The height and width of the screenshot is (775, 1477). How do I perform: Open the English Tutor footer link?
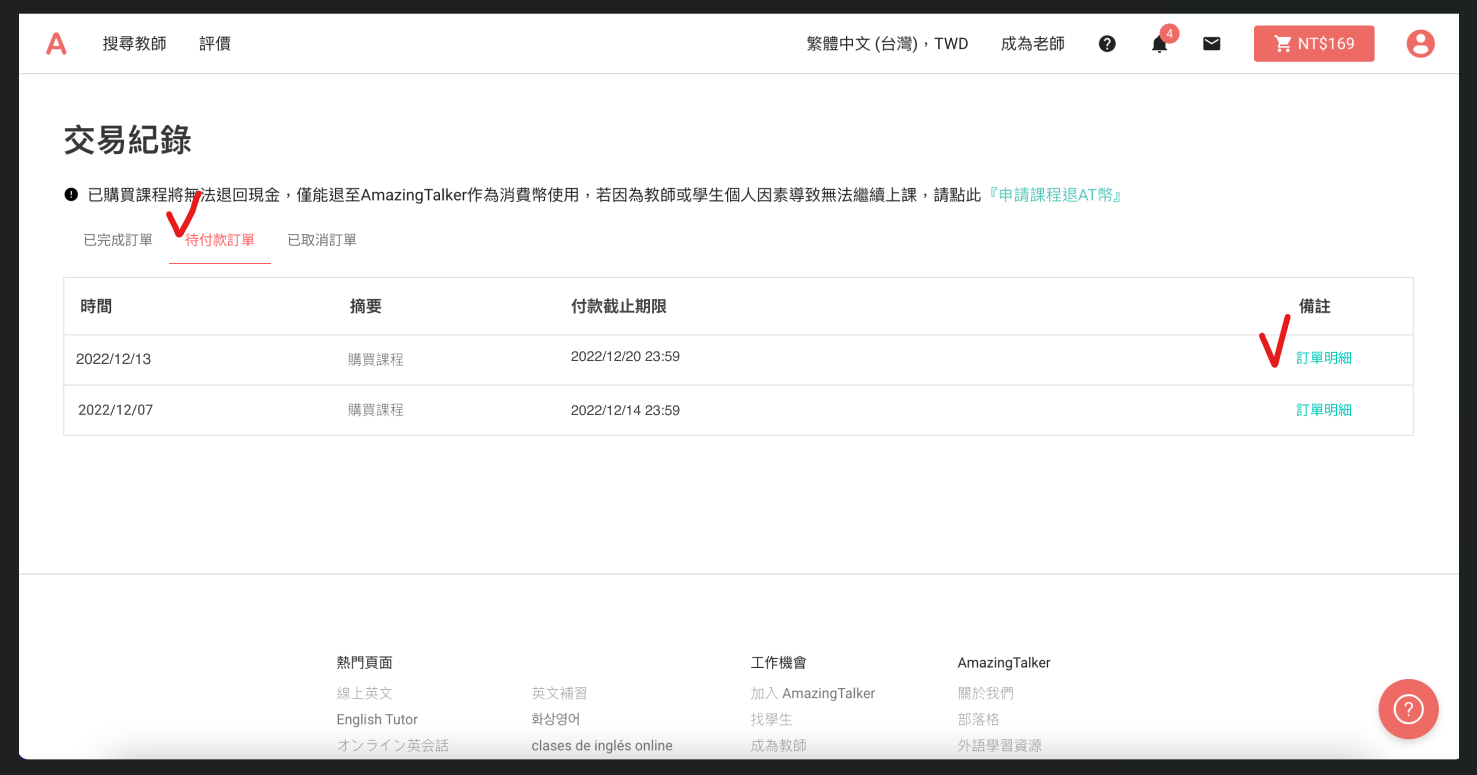pos(377,718)
